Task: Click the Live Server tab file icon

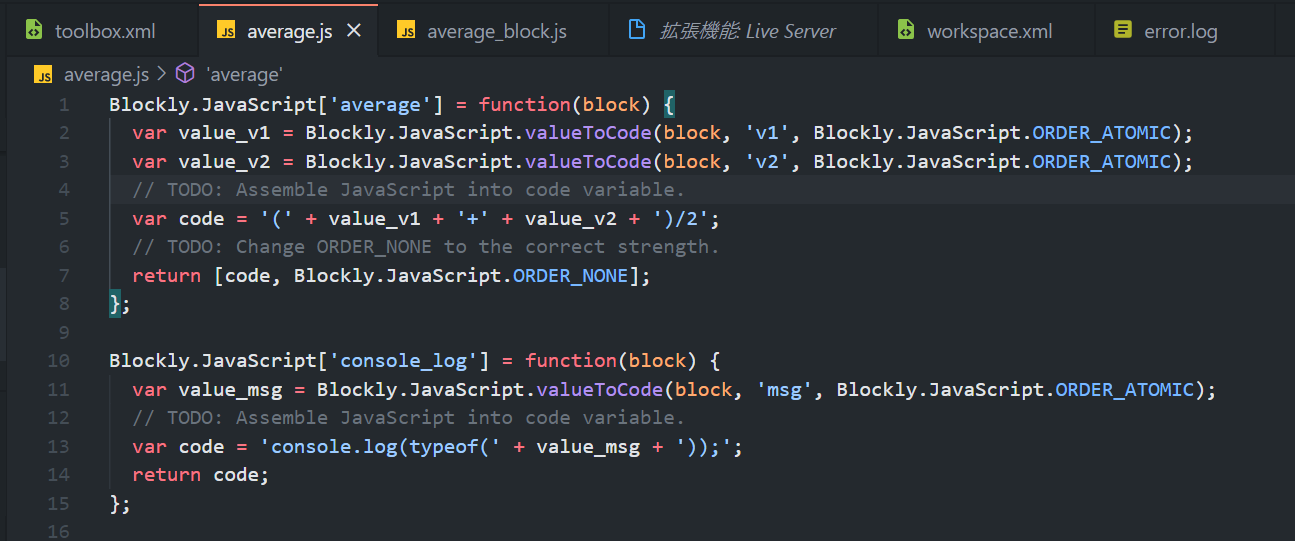Action: click(x=636, y=30)
